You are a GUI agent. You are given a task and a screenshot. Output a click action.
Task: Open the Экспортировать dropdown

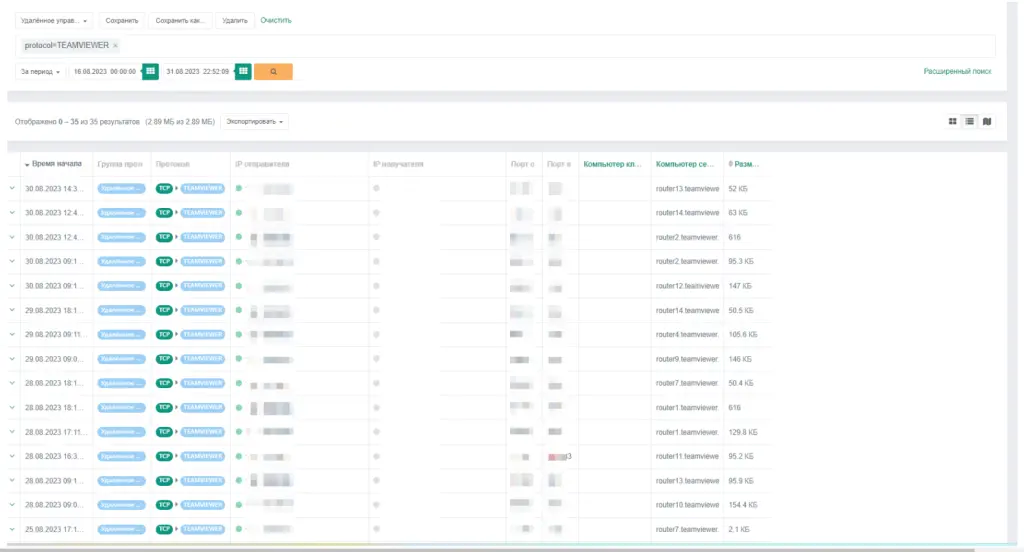255,122
